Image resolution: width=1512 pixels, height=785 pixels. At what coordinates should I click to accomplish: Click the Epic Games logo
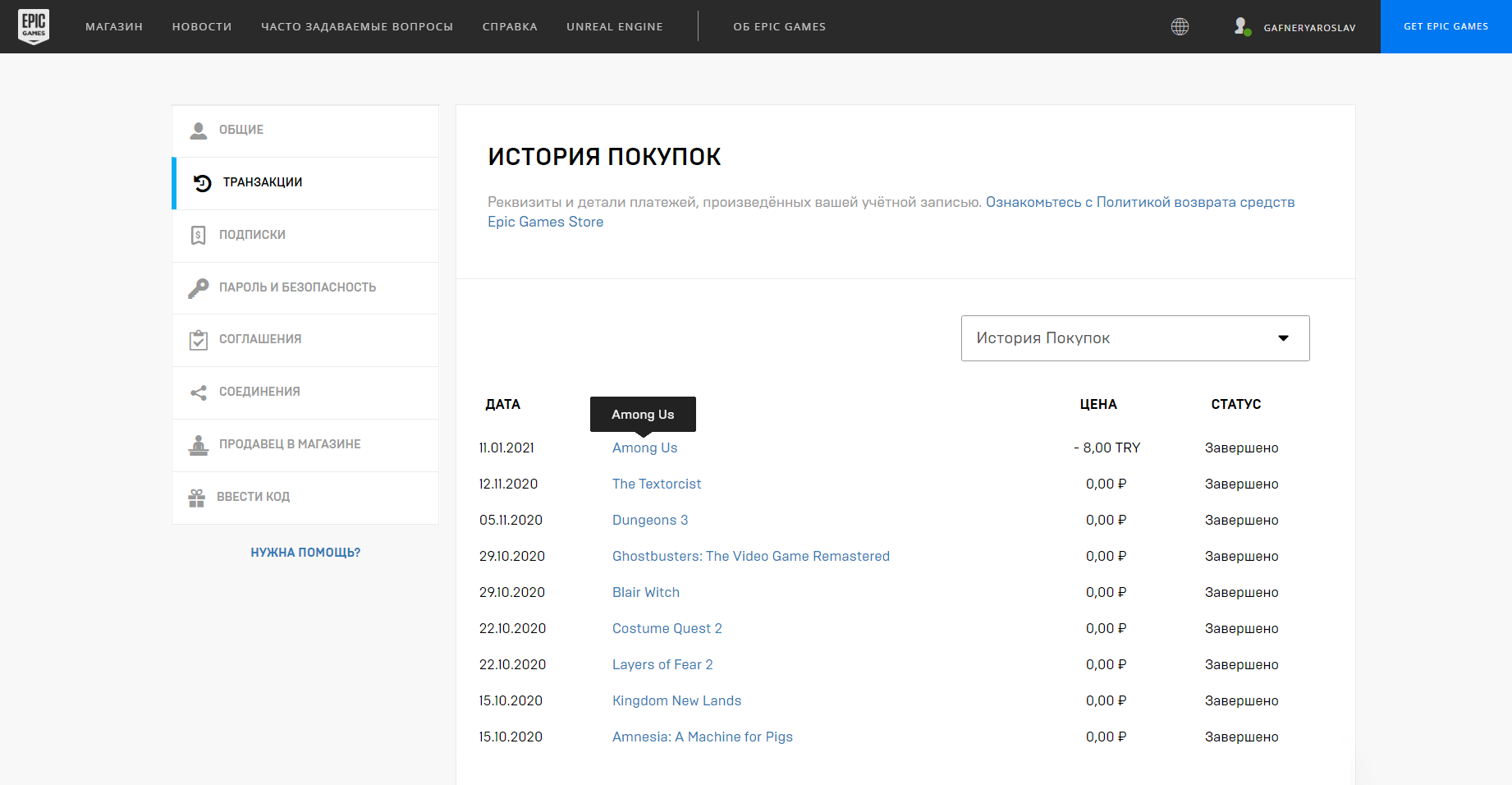[x=34, y=26]
